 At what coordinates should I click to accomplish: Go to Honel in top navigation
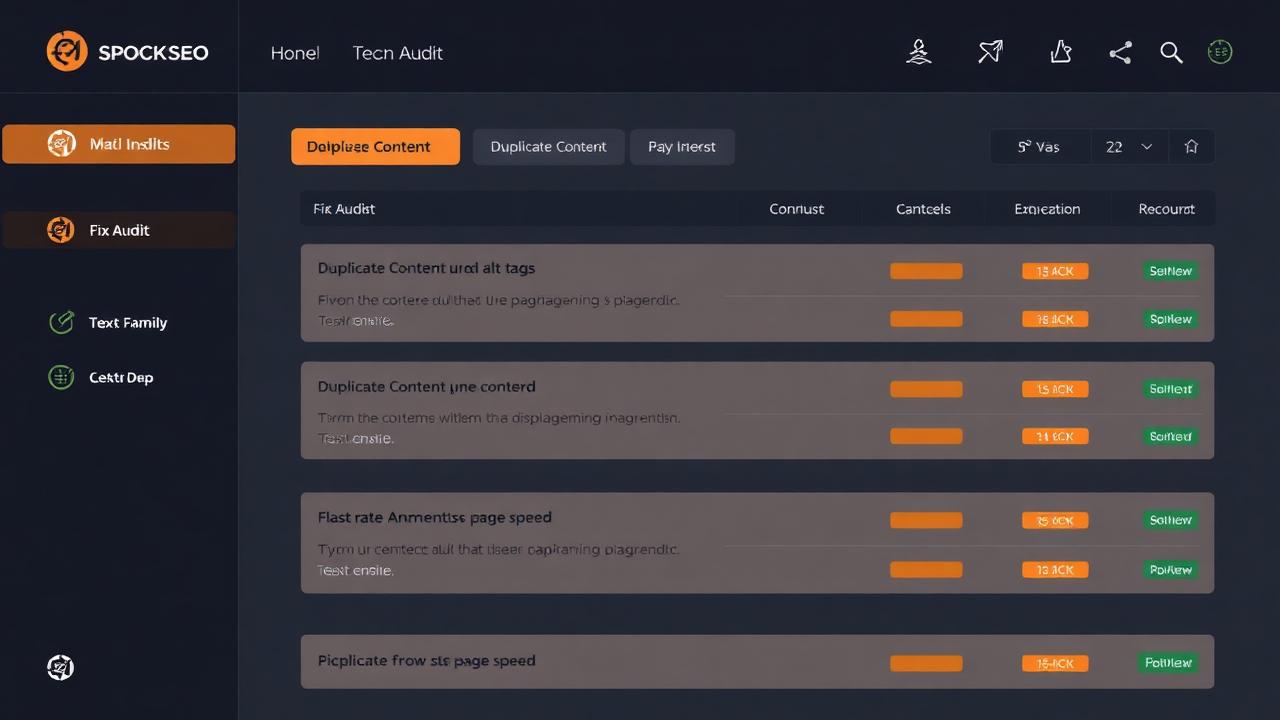pos(295,53)
